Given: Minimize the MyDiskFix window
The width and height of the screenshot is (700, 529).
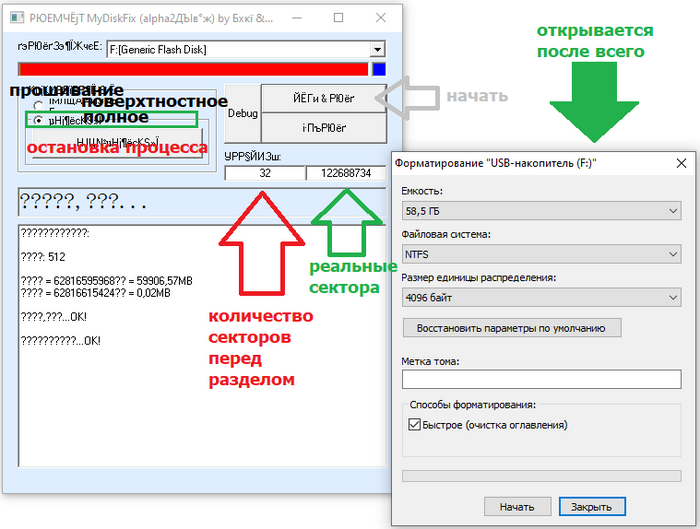Looking at the screenshot, I should tap(297, 18).
